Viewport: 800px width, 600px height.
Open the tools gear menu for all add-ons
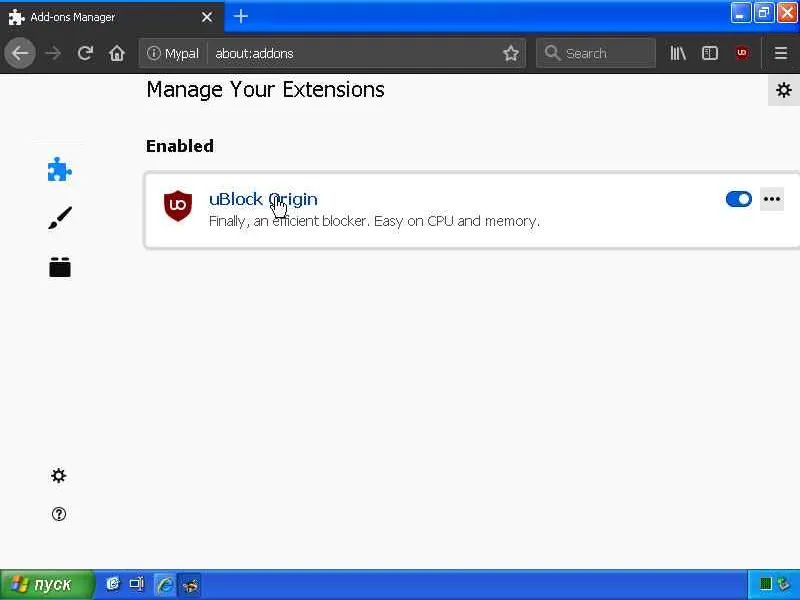tap(784, 90)
